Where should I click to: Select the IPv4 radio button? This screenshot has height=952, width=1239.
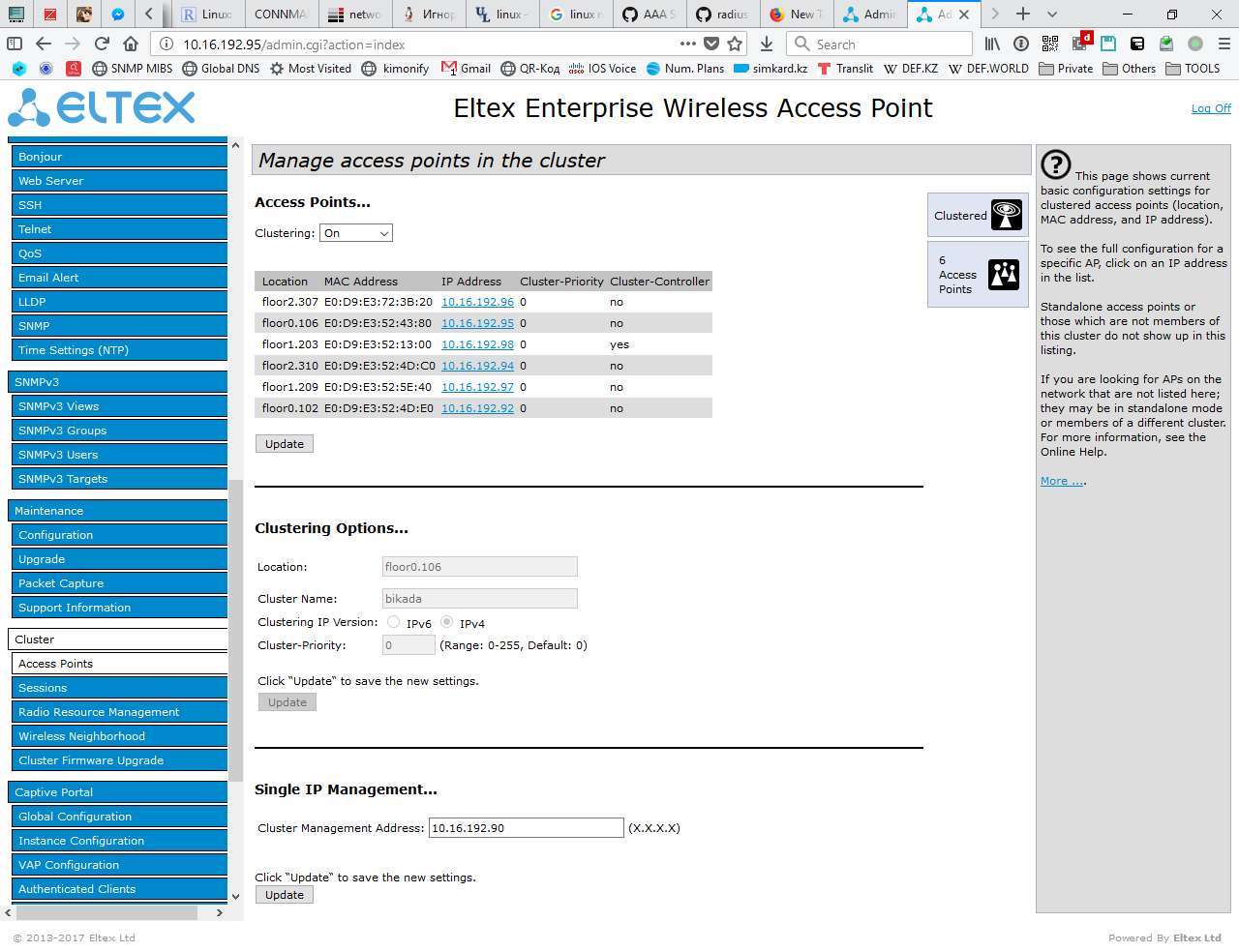(x=447, y=622)
